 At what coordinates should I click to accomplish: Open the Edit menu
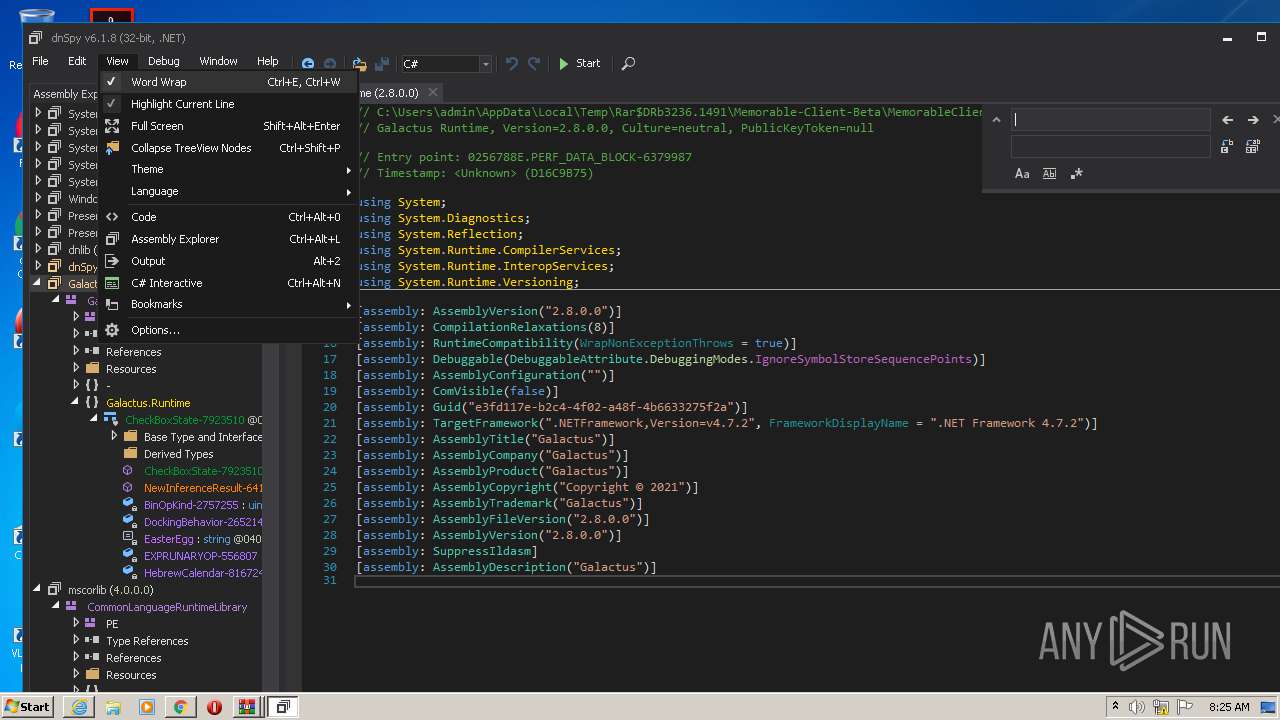(77, 61)
